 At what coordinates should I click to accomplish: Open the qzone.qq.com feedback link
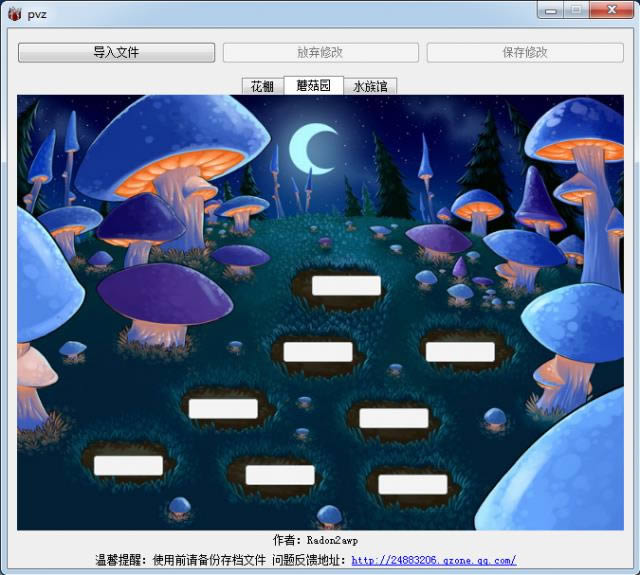pyautogui.click(x=434, y=560)
